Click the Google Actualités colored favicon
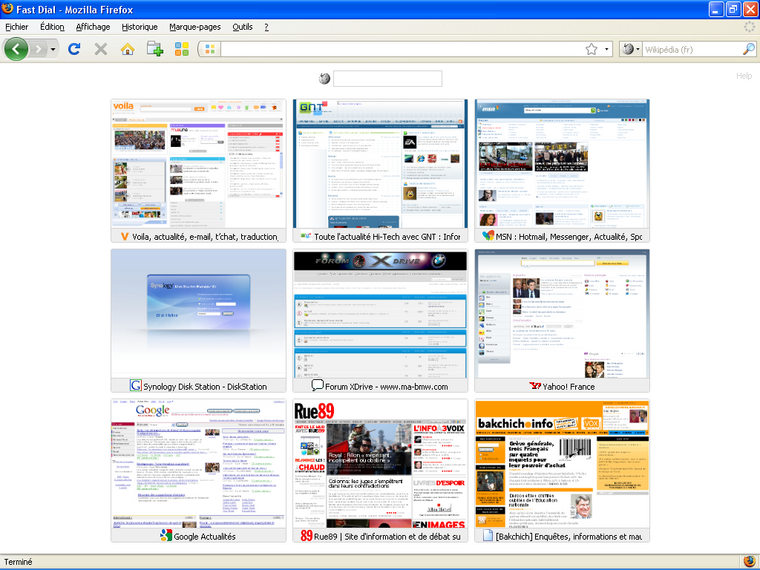Viewport: 760px width, 570px height. 166,536
